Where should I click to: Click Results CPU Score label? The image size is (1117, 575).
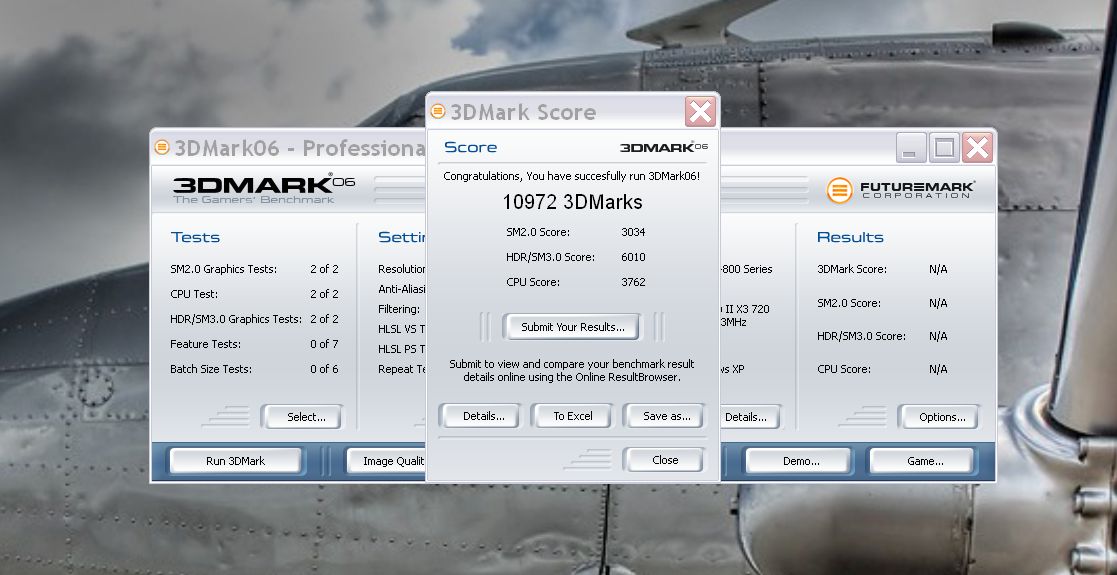click(x=843, y=369)
